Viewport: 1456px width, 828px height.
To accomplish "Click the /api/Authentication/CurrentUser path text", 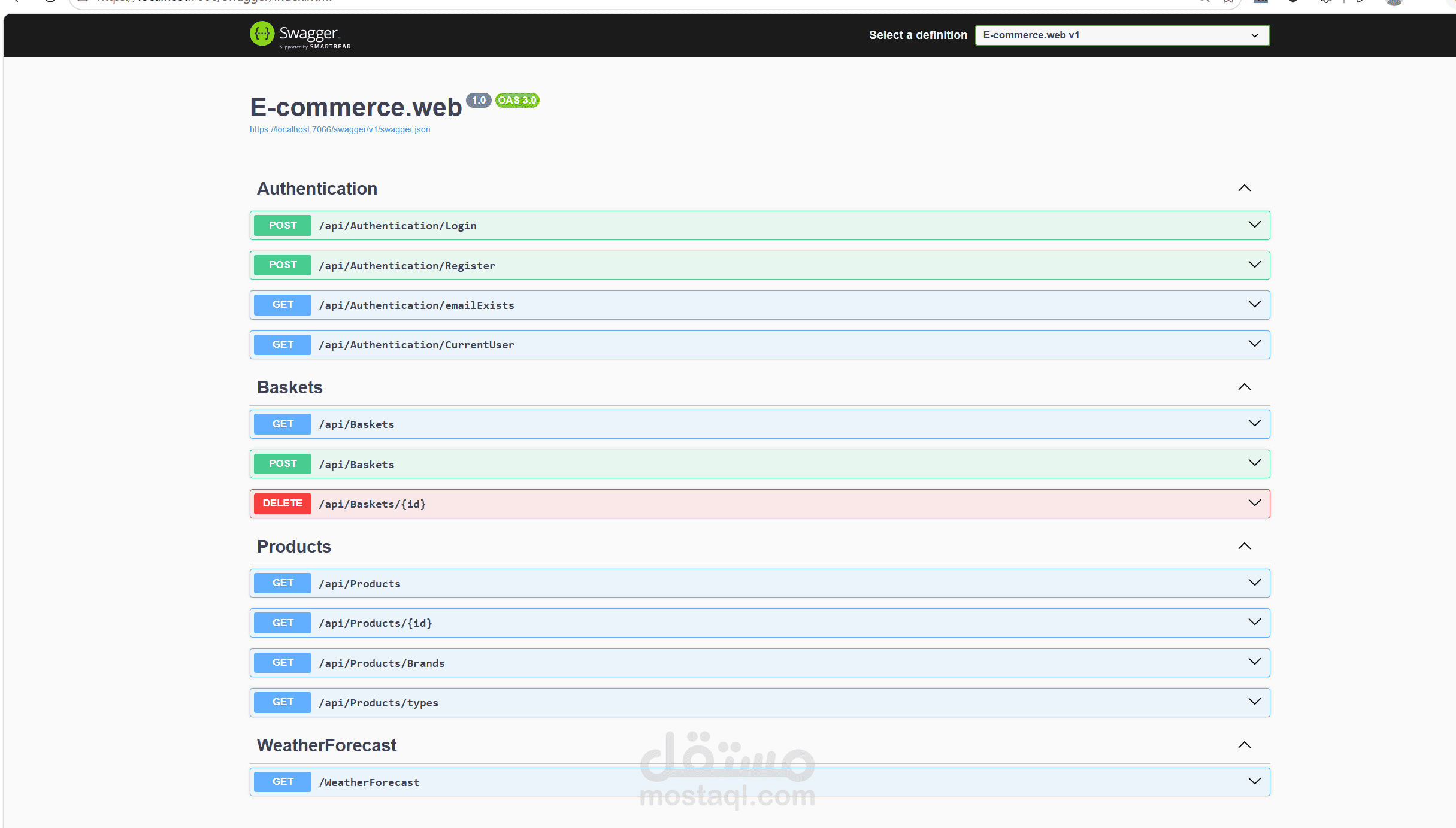I will pos(416,345).
